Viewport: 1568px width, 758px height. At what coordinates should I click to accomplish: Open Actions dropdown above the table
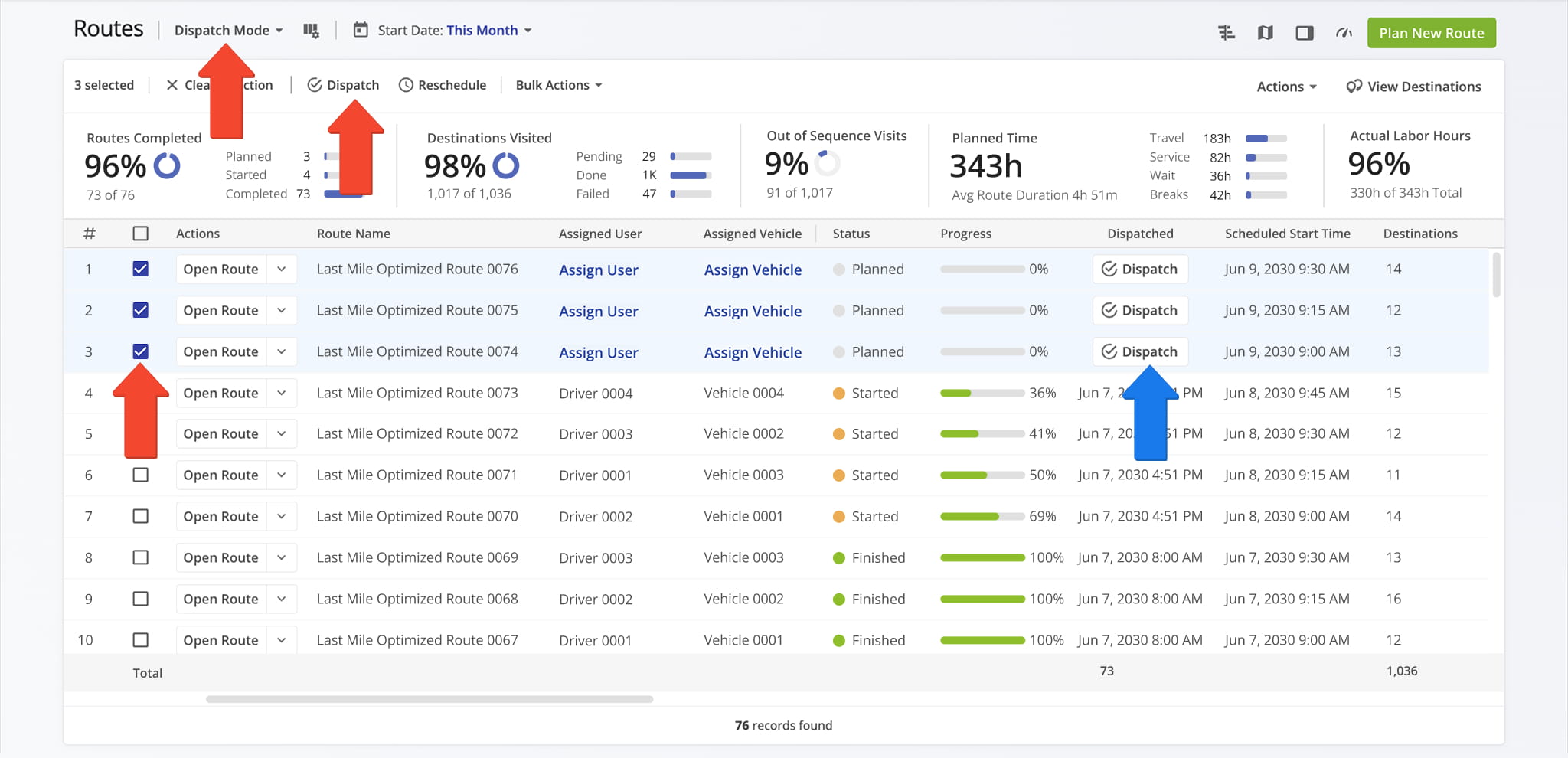[x=1286, y=87]
